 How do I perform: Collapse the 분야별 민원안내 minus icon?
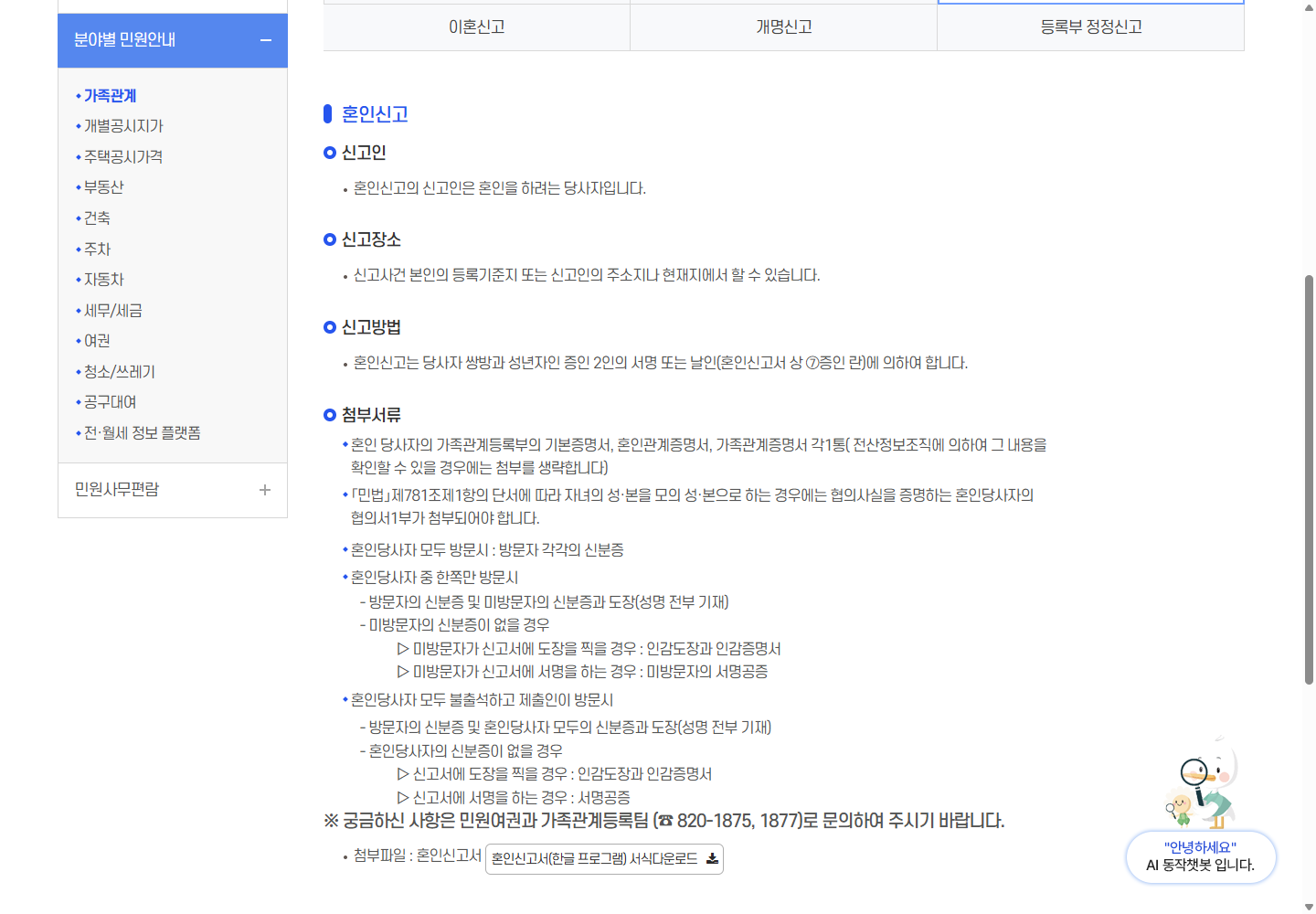266,40
